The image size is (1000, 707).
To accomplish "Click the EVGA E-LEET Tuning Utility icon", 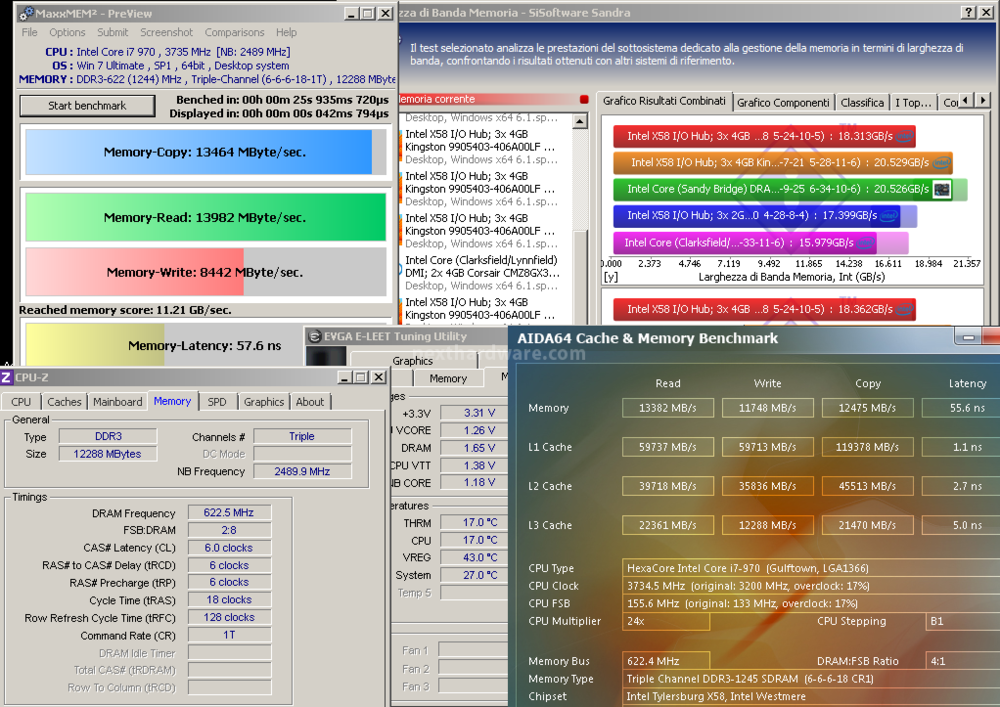I will pyautogui.click(x=314, y=337).
